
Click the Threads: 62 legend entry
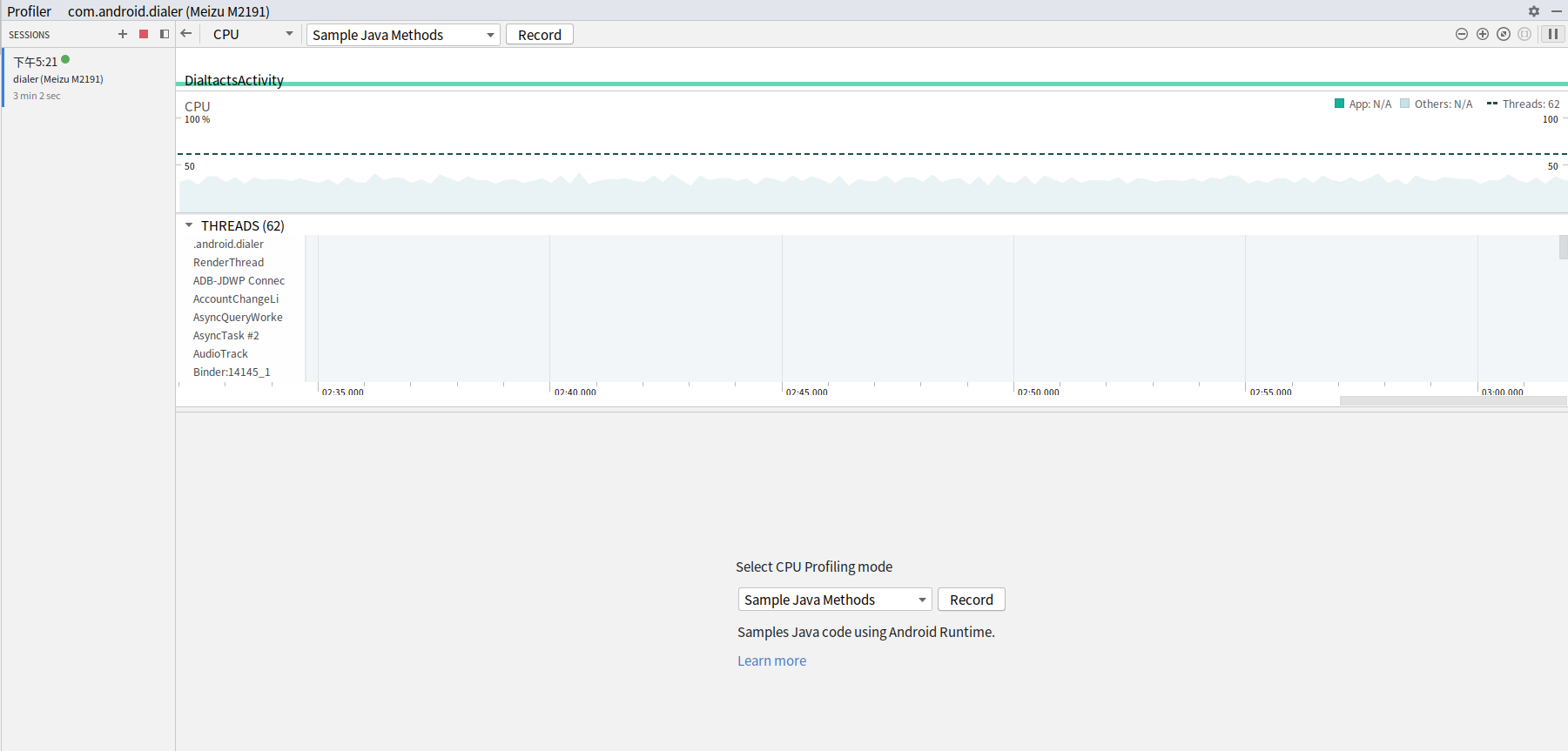pos(1524,104)
